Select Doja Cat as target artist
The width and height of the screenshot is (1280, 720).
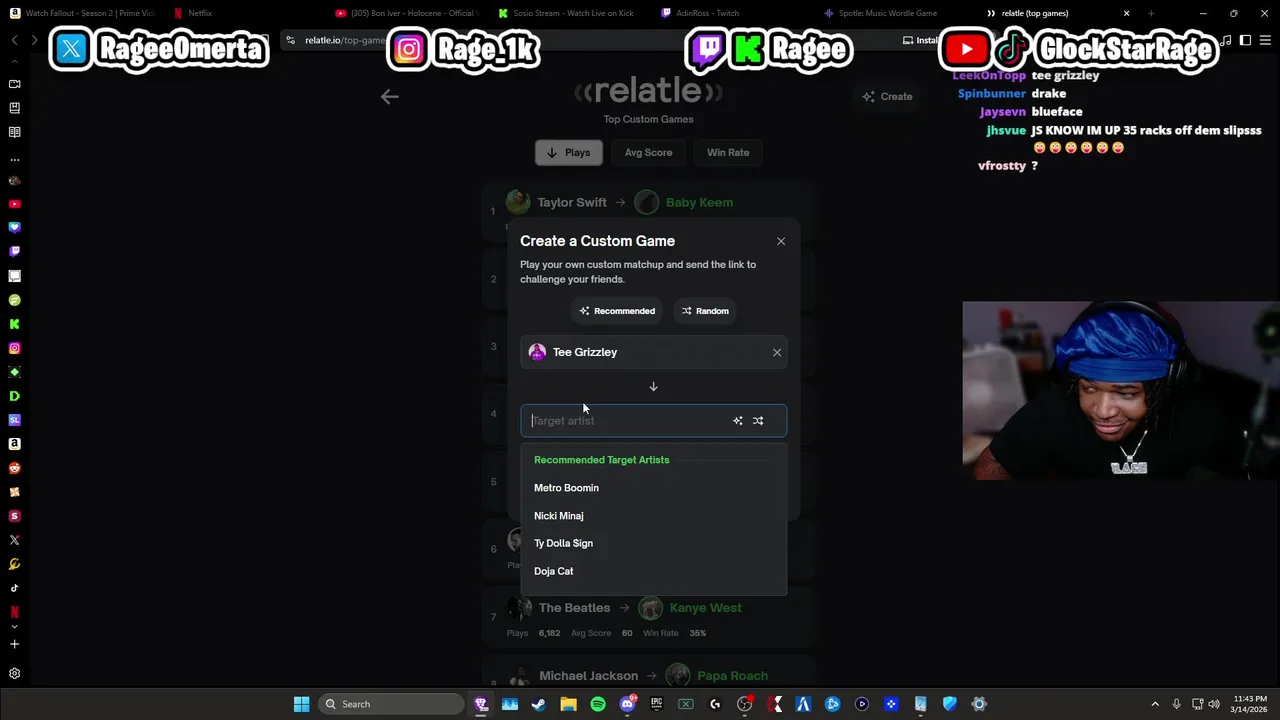coord(553,571)
